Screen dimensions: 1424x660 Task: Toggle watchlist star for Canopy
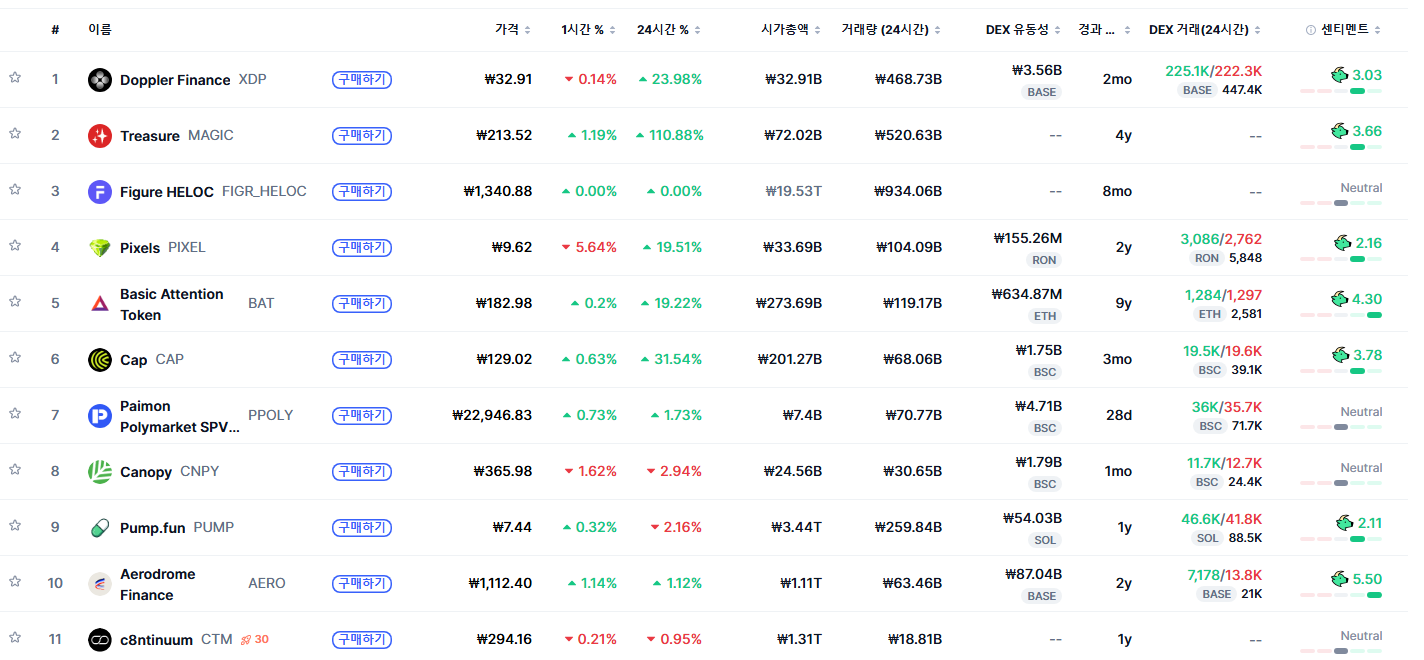tap(15, 470)
